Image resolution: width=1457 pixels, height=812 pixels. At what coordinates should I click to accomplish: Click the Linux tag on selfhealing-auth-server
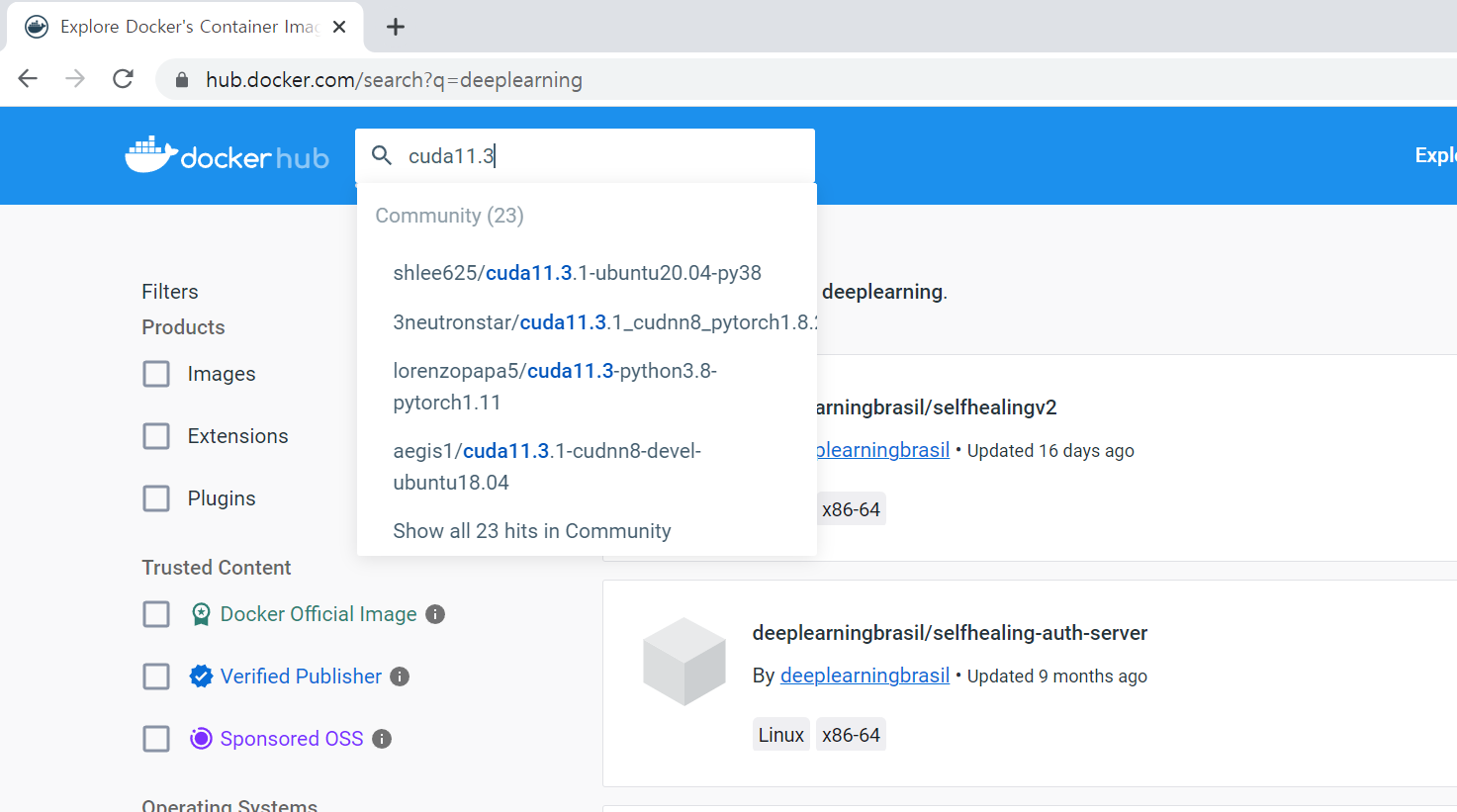781,735
